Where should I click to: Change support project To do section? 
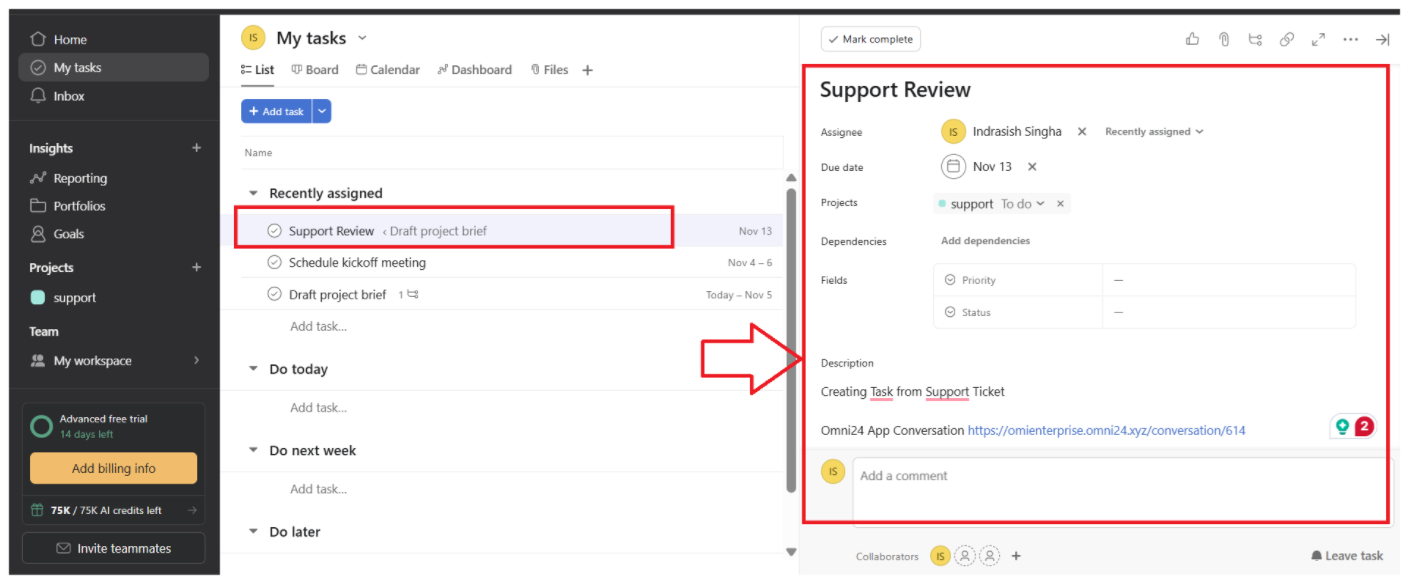coord(1023,204)
